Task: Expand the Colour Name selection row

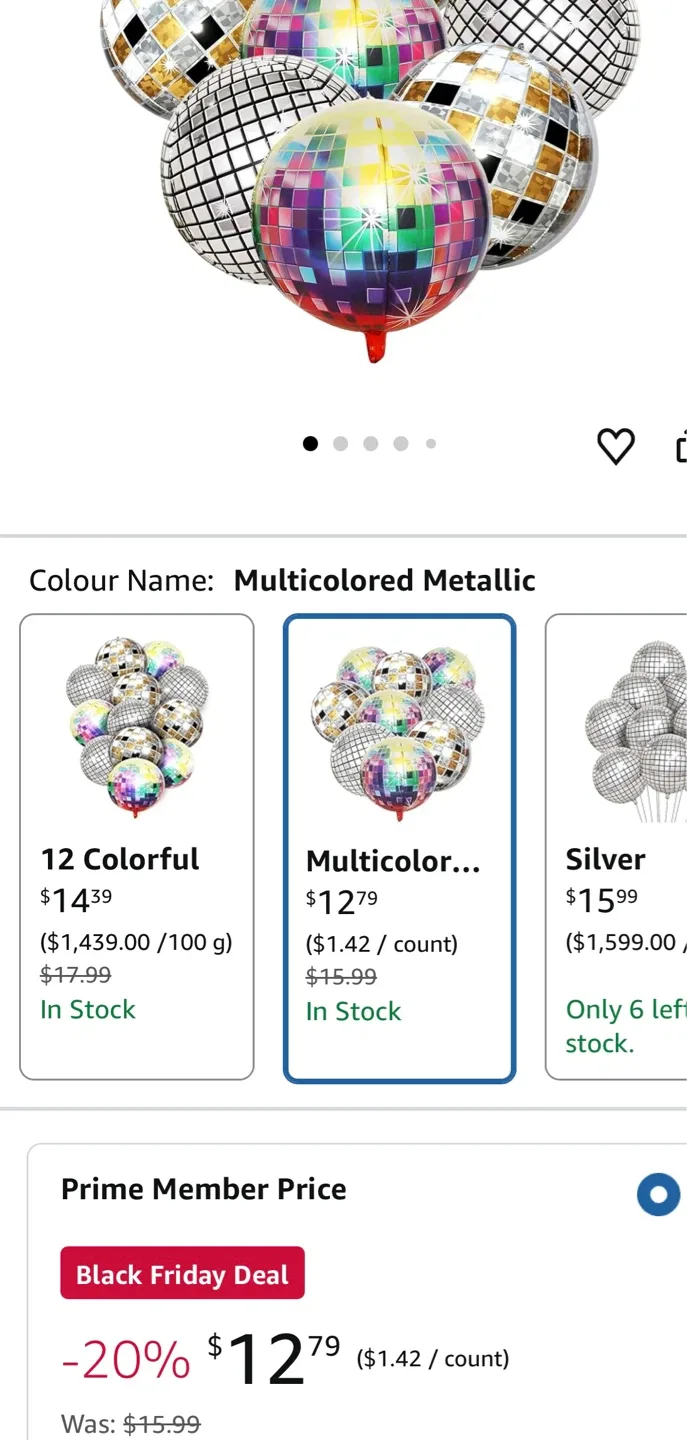Action: pyautogui.click(x=283, y=580)
